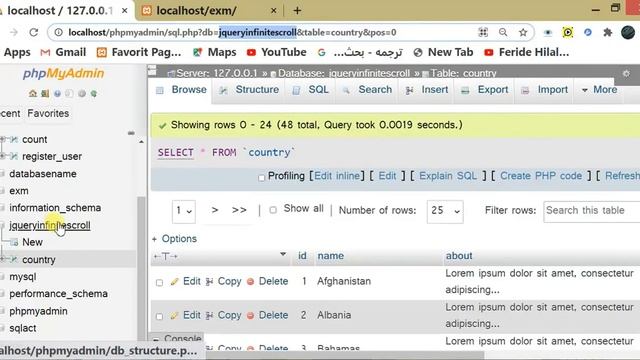Open the jqueryinfinitescroll database link
This screenshot has height=360, width=640.
(x=50, y=225)
